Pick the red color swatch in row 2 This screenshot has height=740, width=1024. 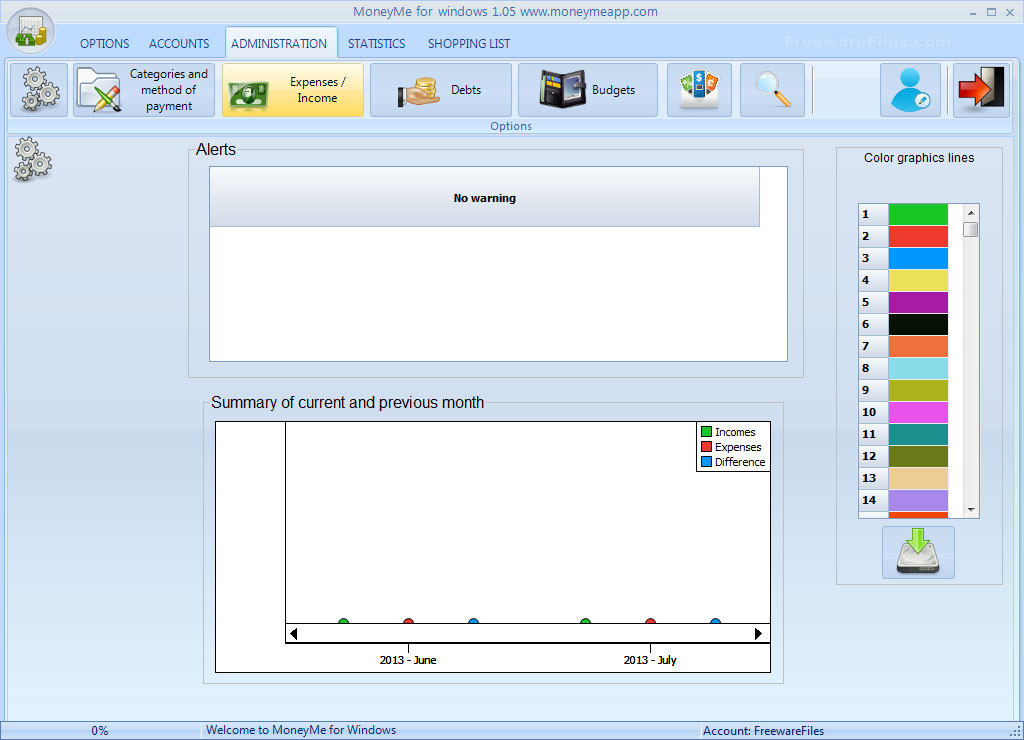pos(918,236)
